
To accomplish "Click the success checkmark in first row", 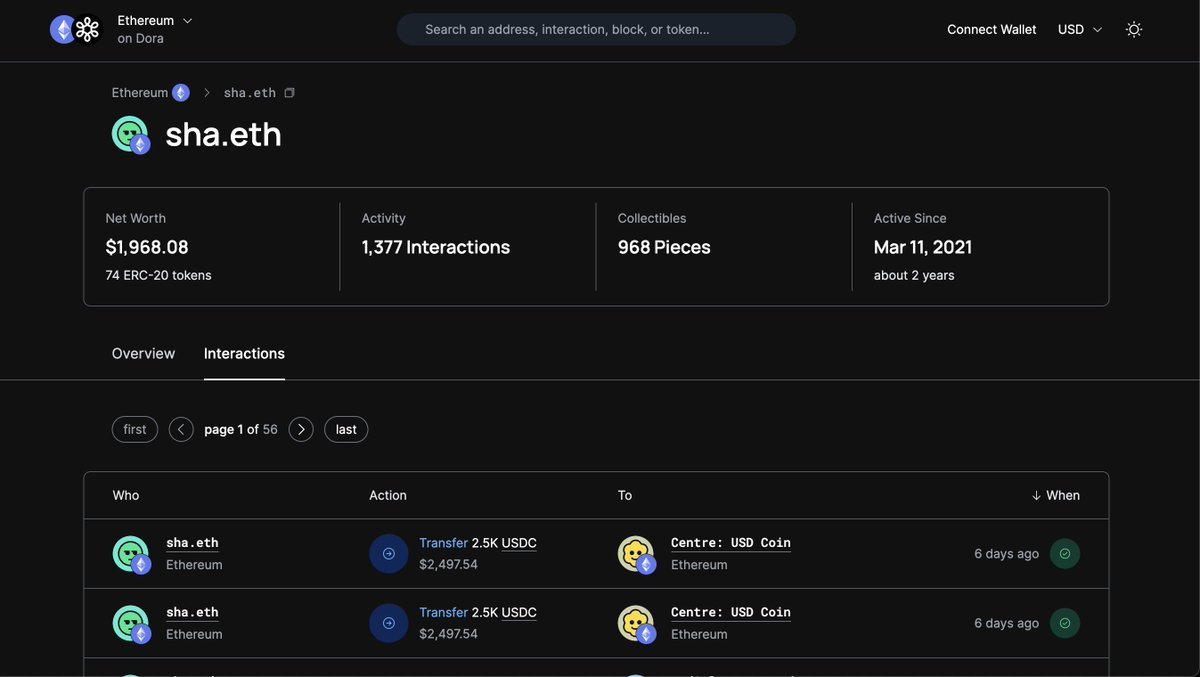I will [1064, 554].
